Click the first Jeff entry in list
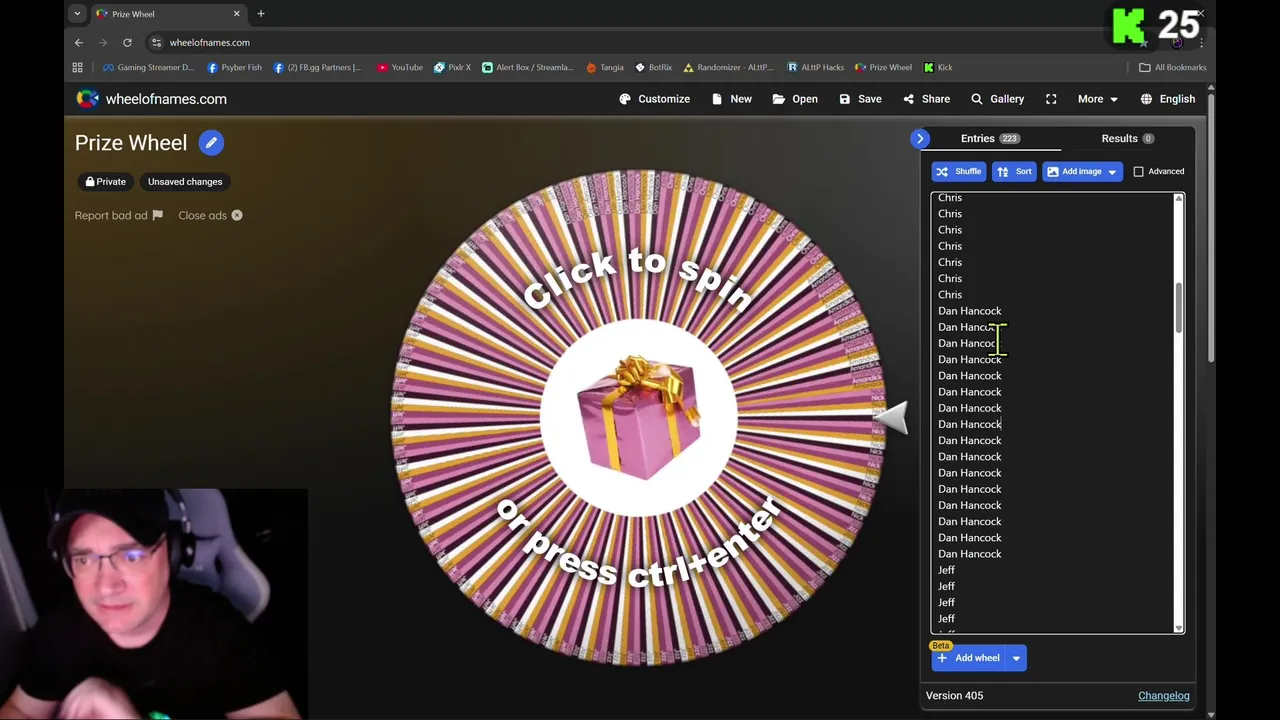The height and width of the screenshot is (720, 1280). [946, 570]
